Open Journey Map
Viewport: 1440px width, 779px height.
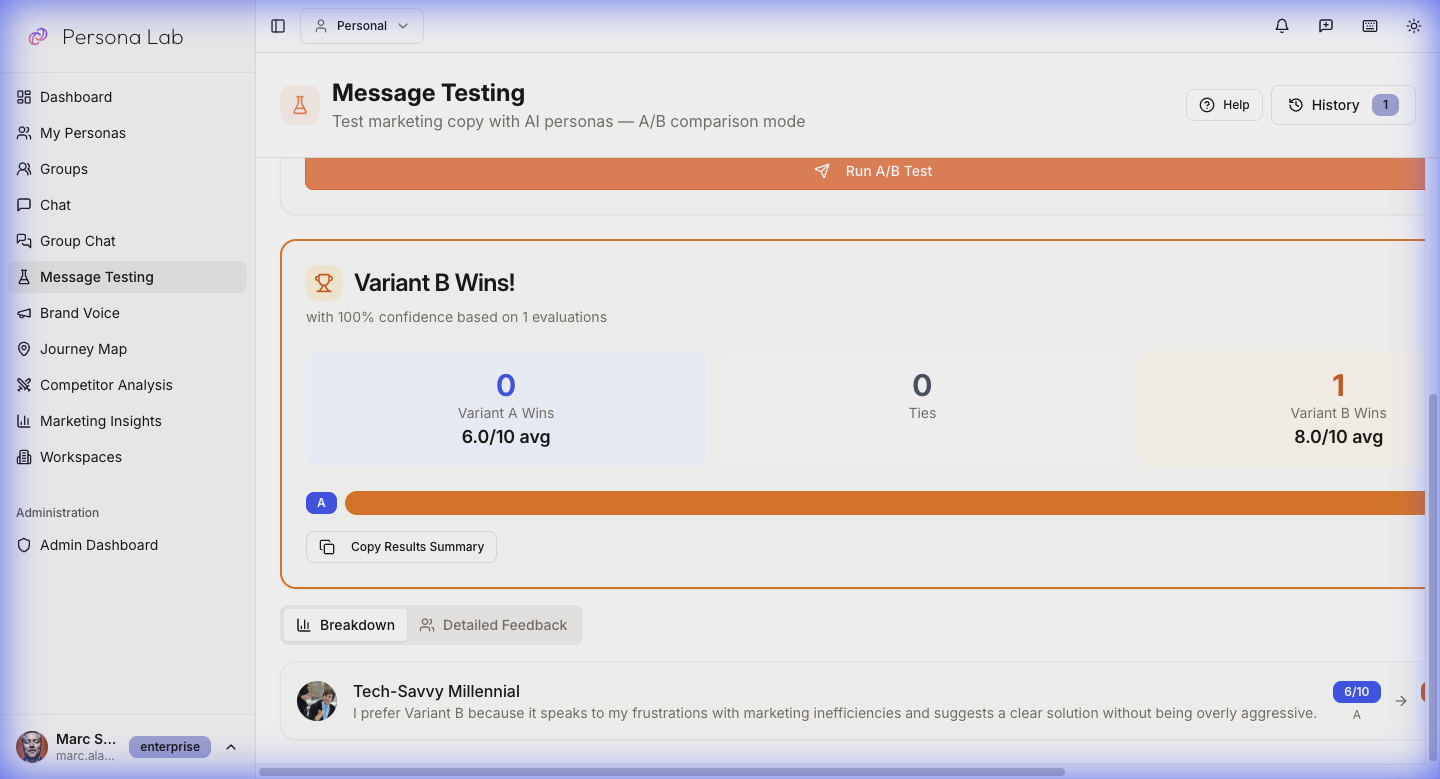127,349
